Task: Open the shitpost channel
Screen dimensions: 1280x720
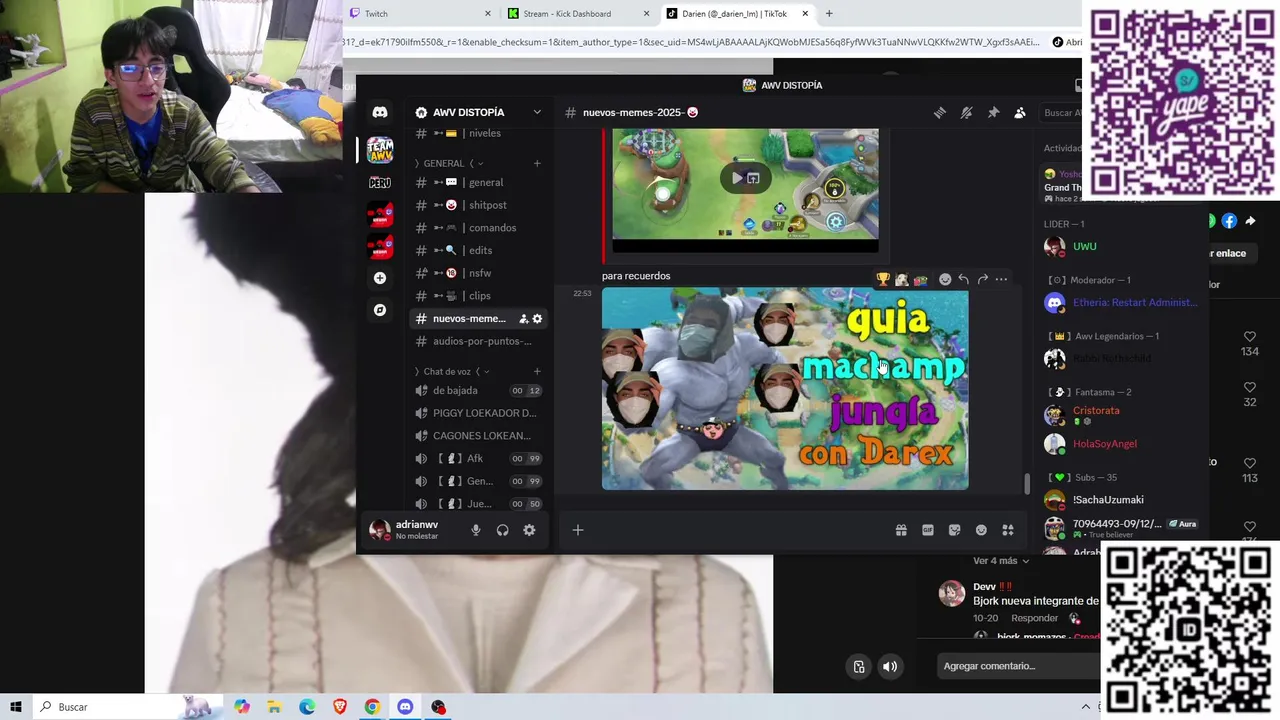Action: pyautogui.click(x=478, y=205)
